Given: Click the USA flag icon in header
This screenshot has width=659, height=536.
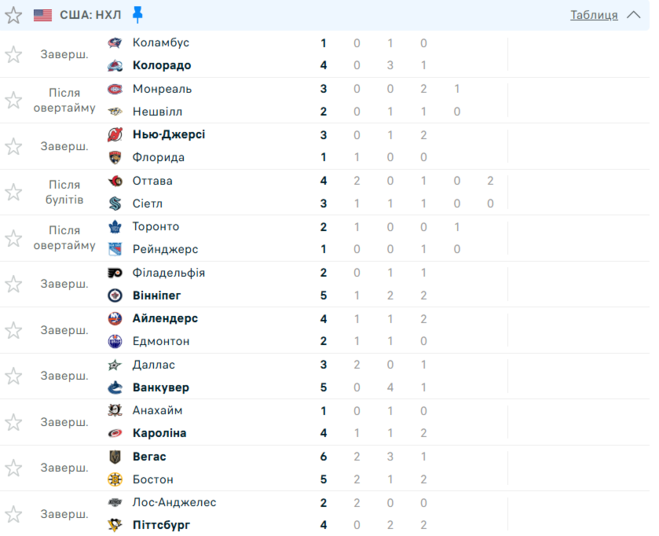Looking at the screenshot, I should (x=43, y=15).
